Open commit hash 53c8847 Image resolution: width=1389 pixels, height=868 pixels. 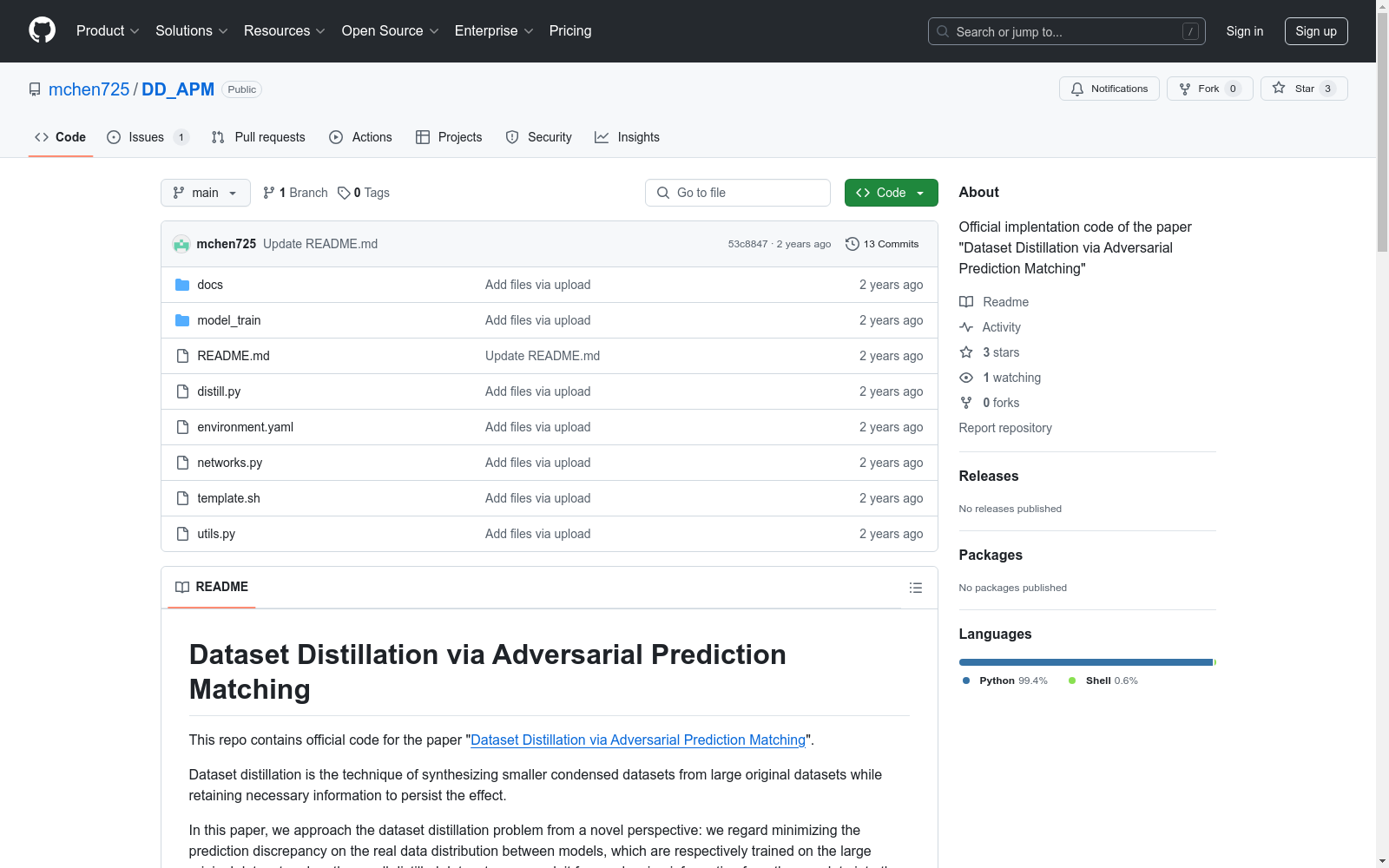(747, 244)
